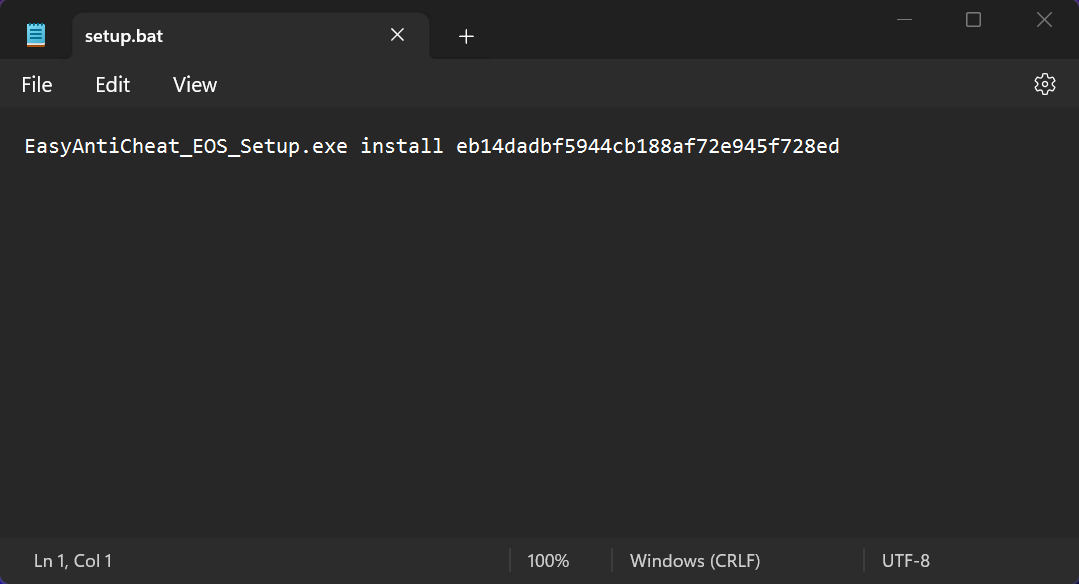Click the empty area of the text editor
Viewport: 1079px width, 584px height.
pos(540,350)
